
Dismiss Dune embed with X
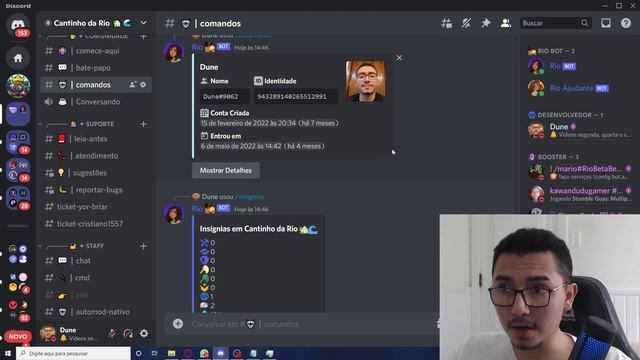(x=399, y=58)
